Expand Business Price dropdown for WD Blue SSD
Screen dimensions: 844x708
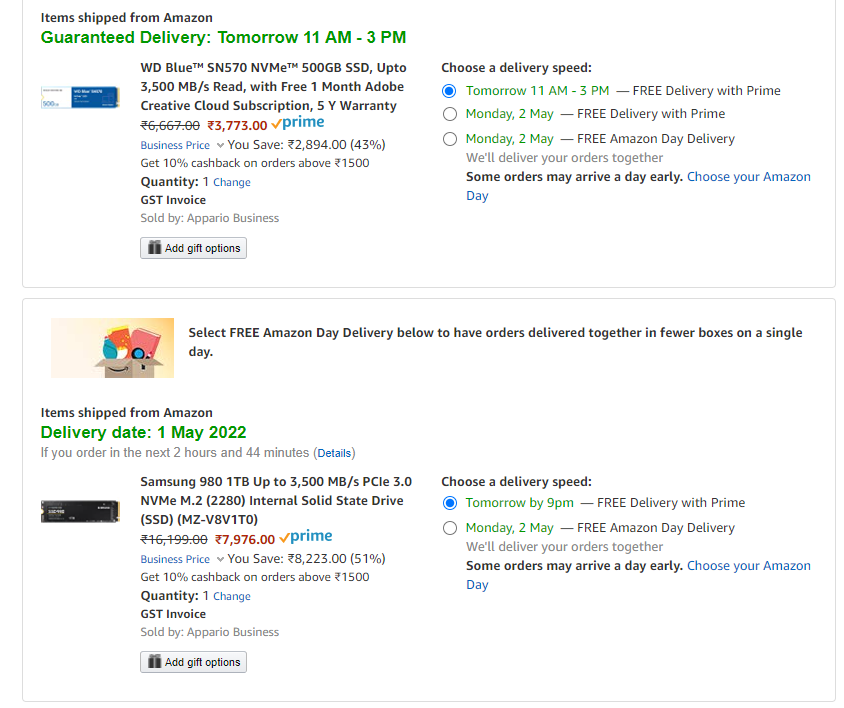[x=182, y=145]
